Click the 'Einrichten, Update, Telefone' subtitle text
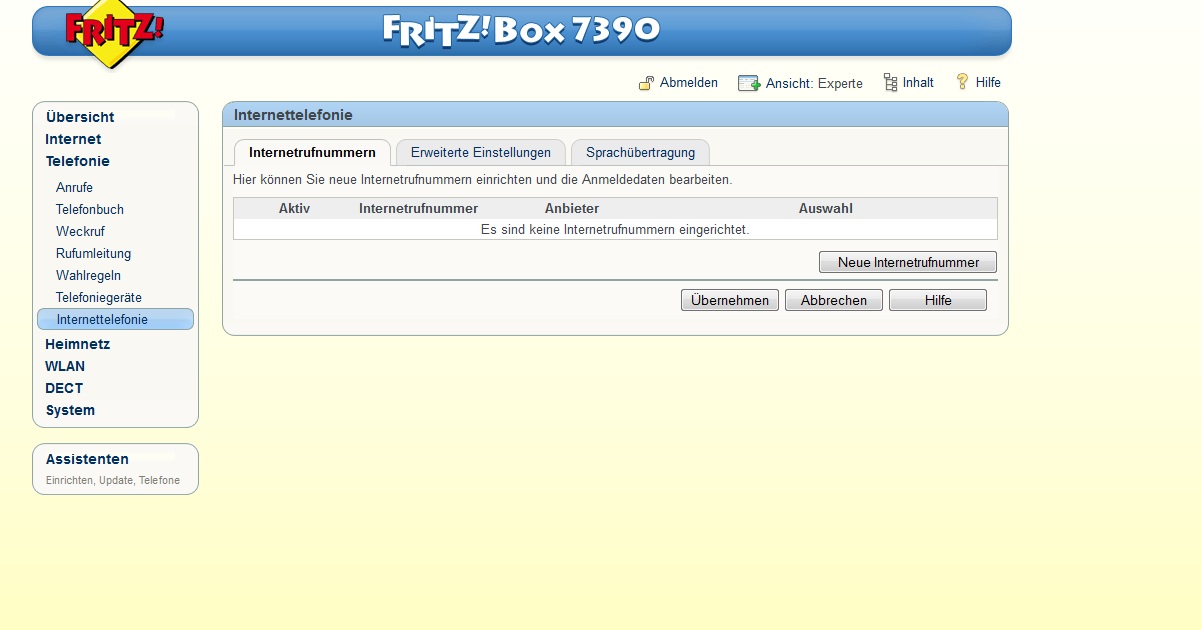The image size is (1201, 630). [113, 481]
